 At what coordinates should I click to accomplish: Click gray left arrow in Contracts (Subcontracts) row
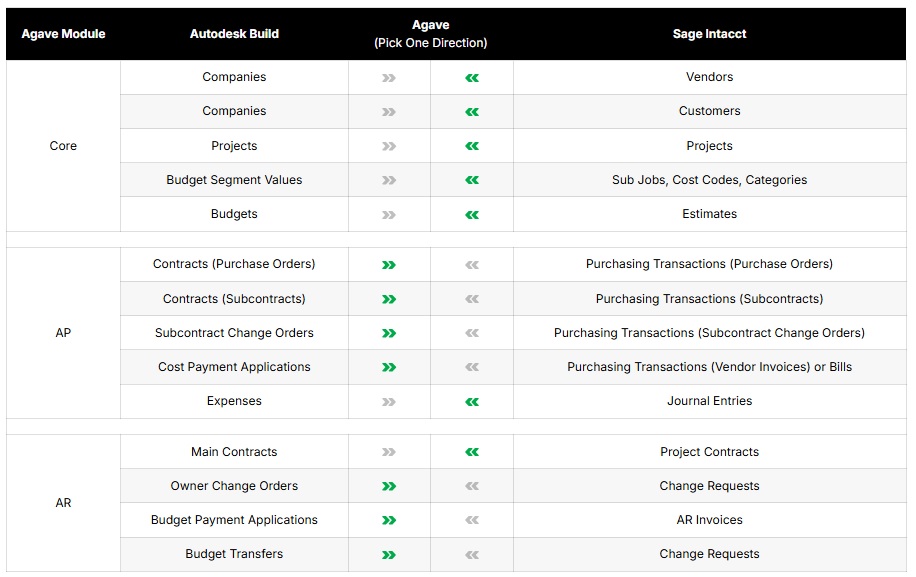472,299
